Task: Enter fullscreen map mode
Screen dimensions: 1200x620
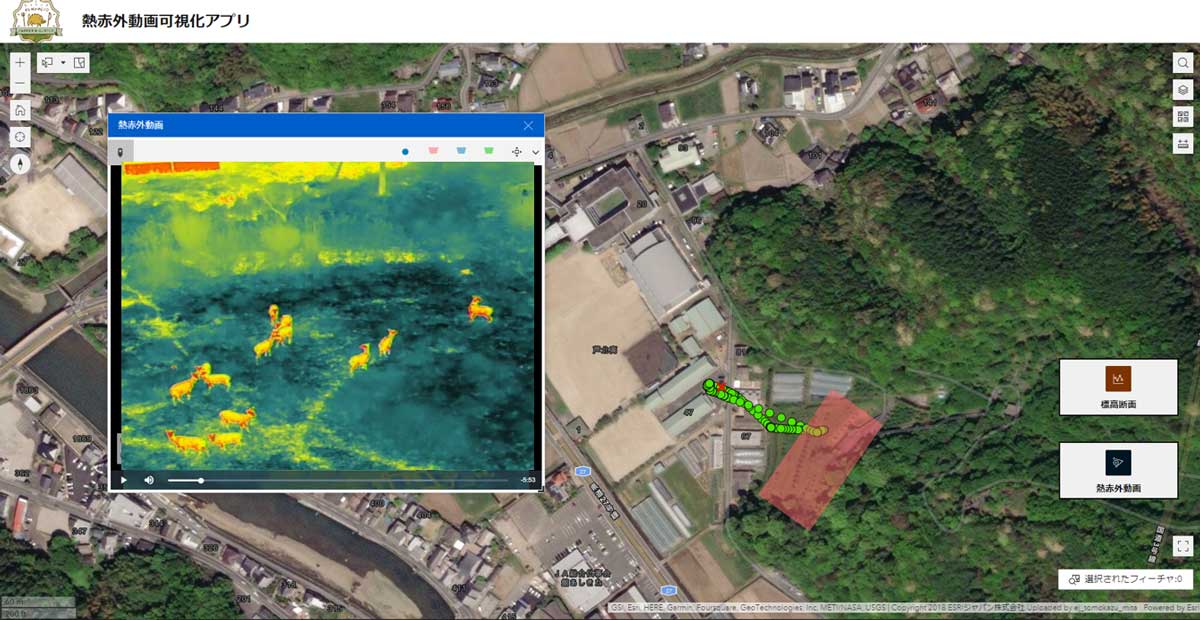Action: click(x=1181, y=545)
